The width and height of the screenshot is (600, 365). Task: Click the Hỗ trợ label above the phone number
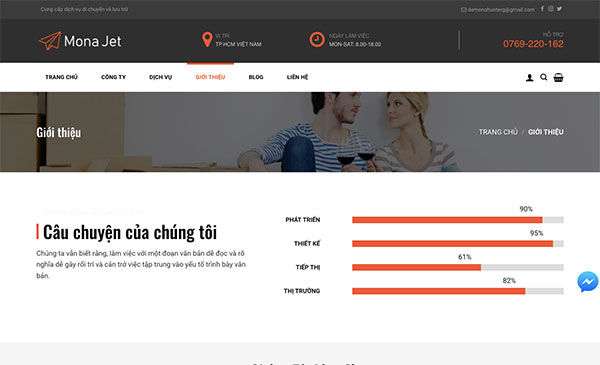click(x=553, y=34)
